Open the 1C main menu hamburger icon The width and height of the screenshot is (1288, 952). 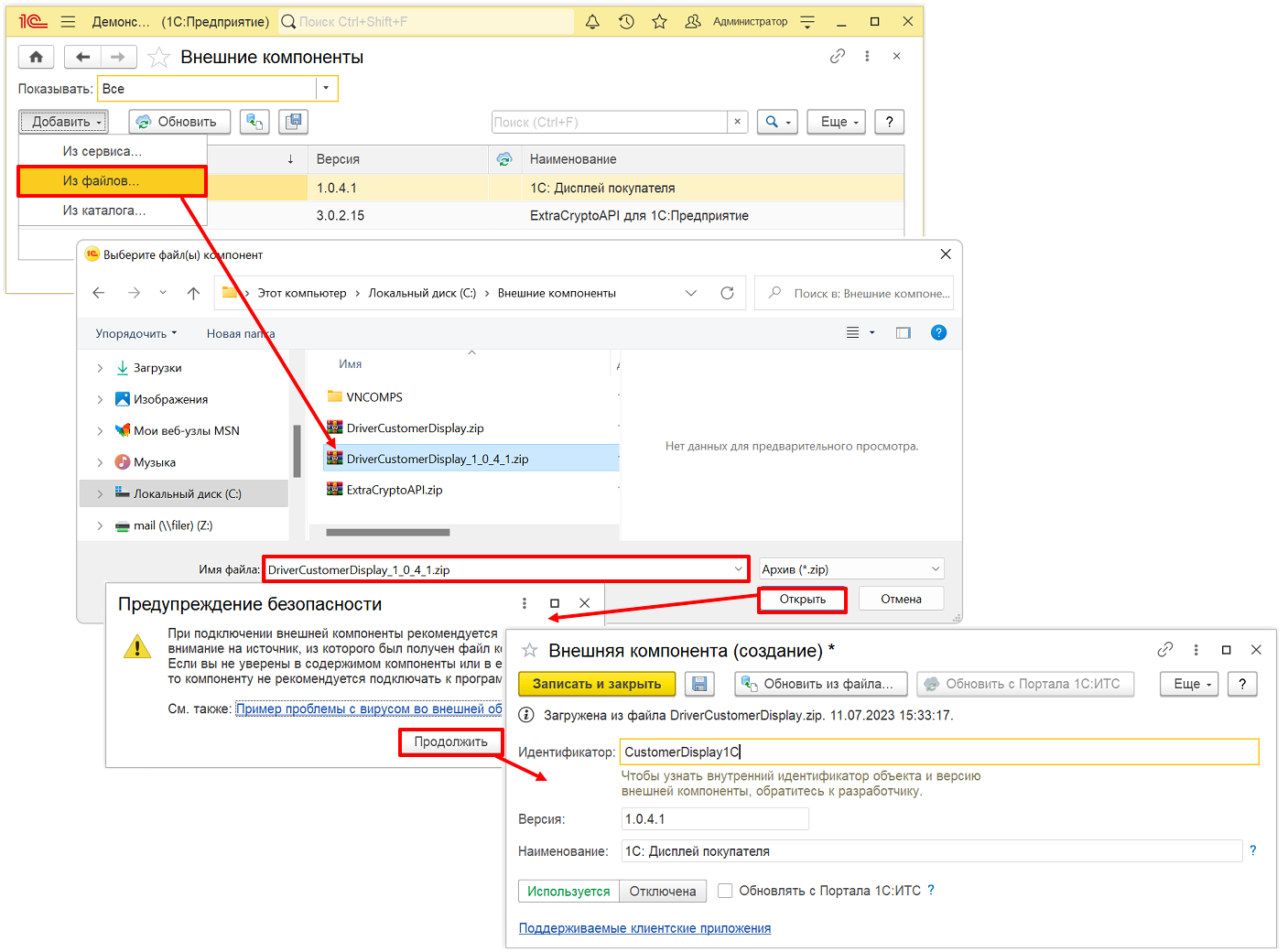click(68, 21)
